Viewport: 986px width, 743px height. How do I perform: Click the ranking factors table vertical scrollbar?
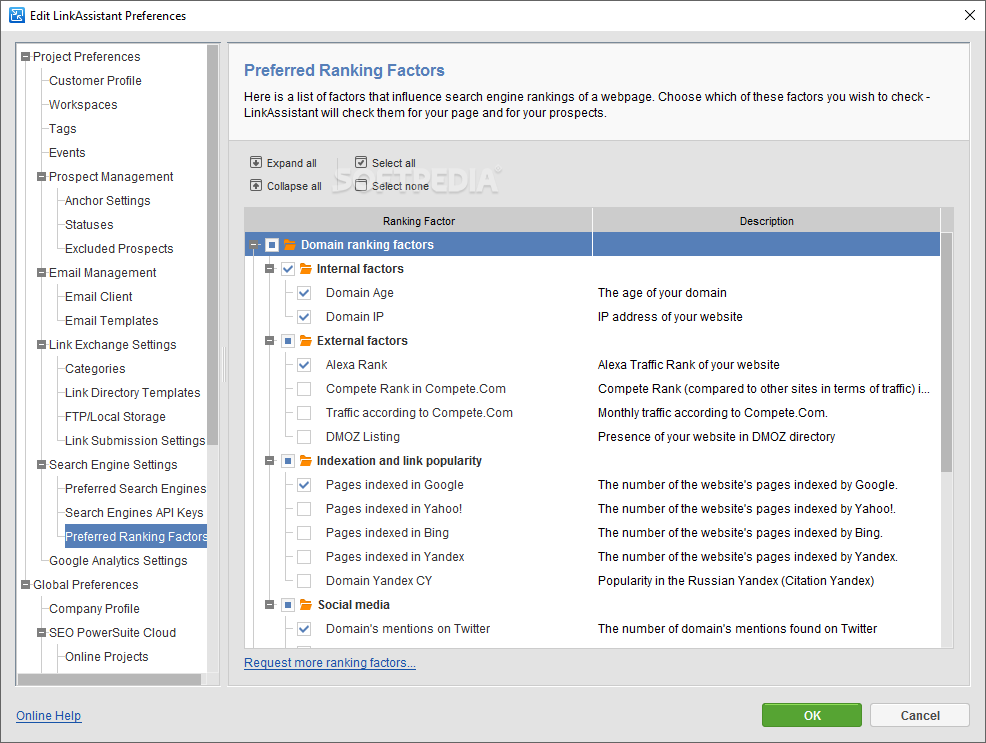(946, 352)
